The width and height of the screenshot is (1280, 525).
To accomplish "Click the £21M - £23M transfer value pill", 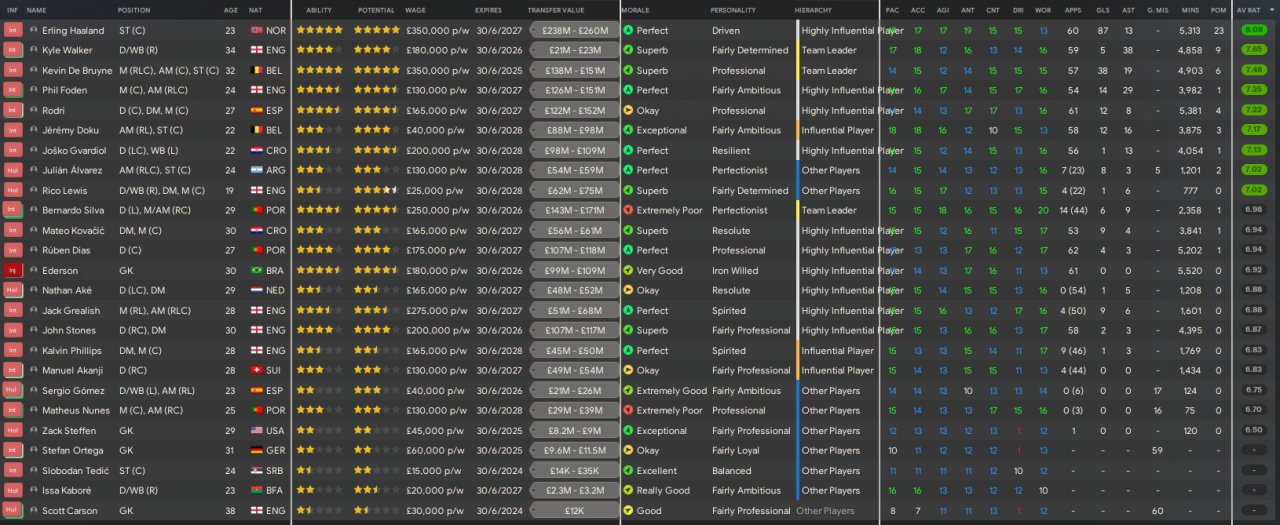I will [573, 50].
